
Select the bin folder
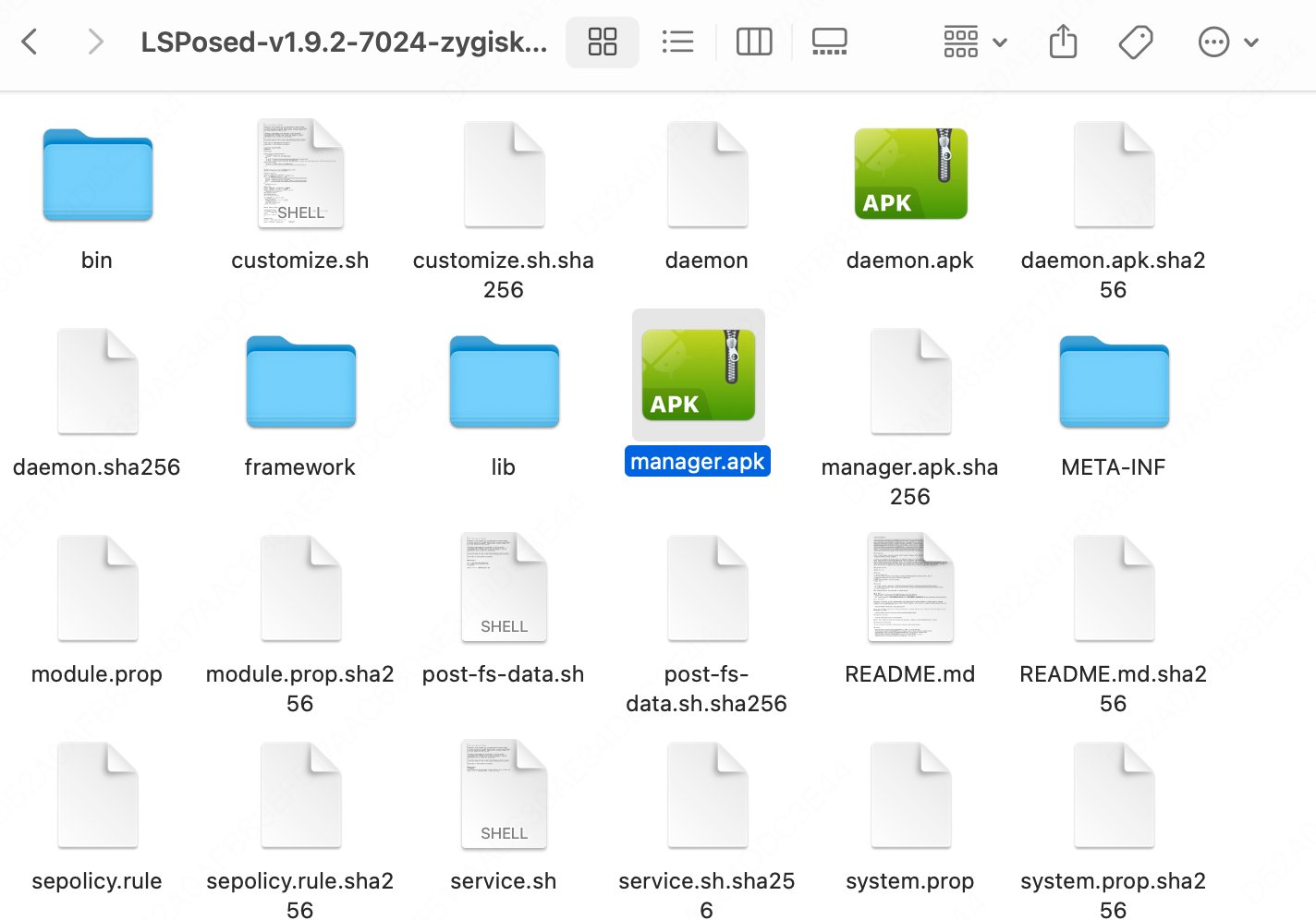pos(97,175)
